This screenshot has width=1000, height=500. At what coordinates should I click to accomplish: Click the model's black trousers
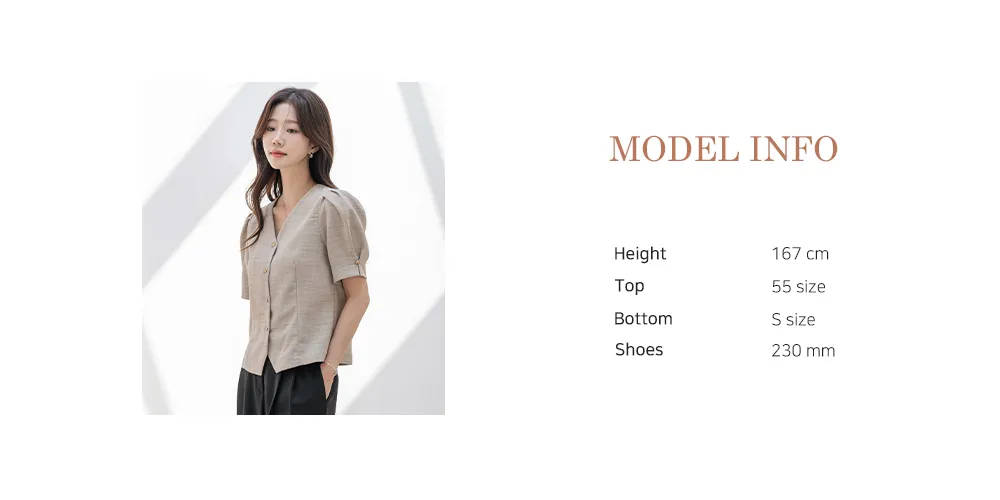[x=287, y=389]
